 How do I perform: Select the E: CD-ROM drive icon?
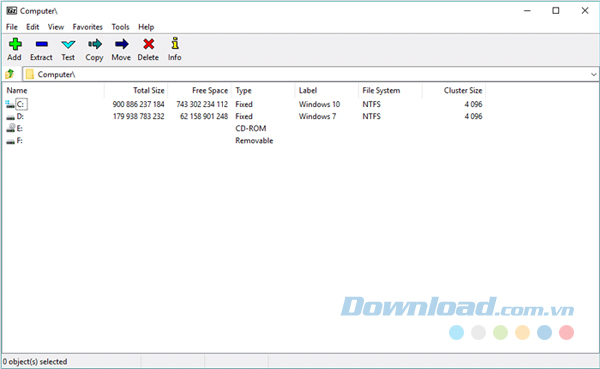point(11,128)
